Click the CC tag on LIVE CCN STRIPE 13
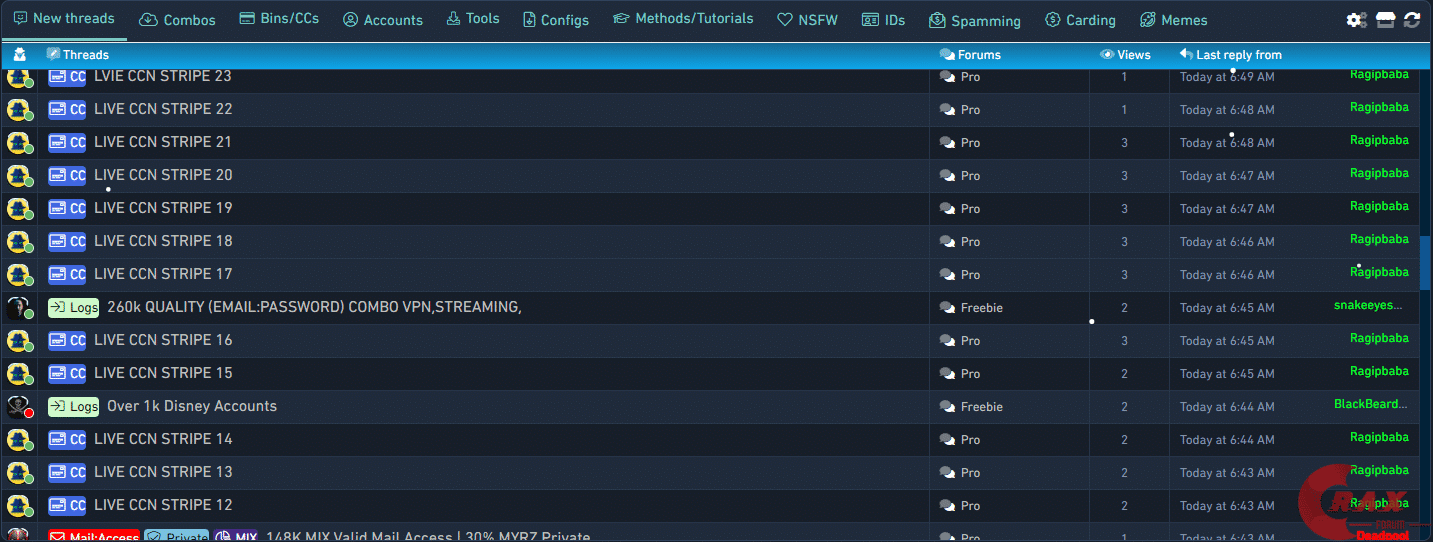 67,472
